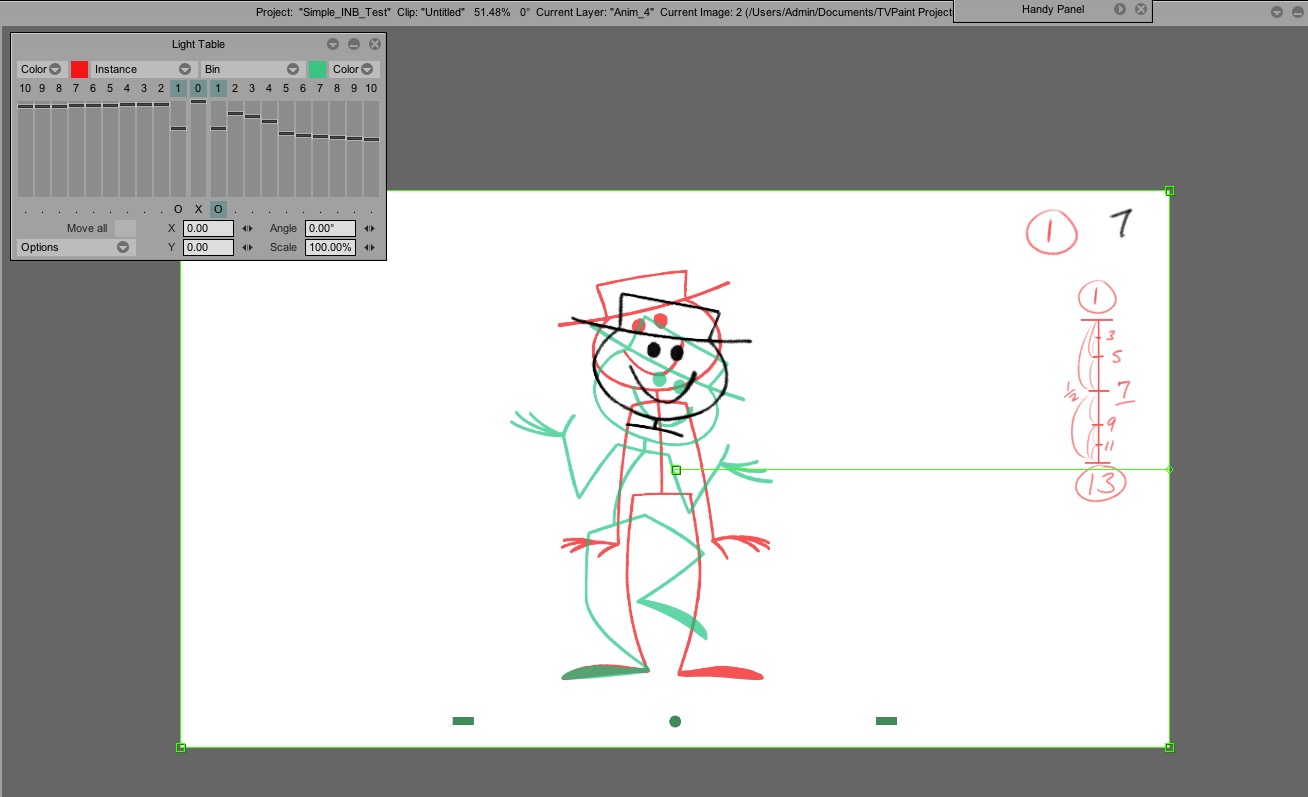Pick the green next-frames color swatch
This screenshot has height=797, width=1308.
(317, 69)
